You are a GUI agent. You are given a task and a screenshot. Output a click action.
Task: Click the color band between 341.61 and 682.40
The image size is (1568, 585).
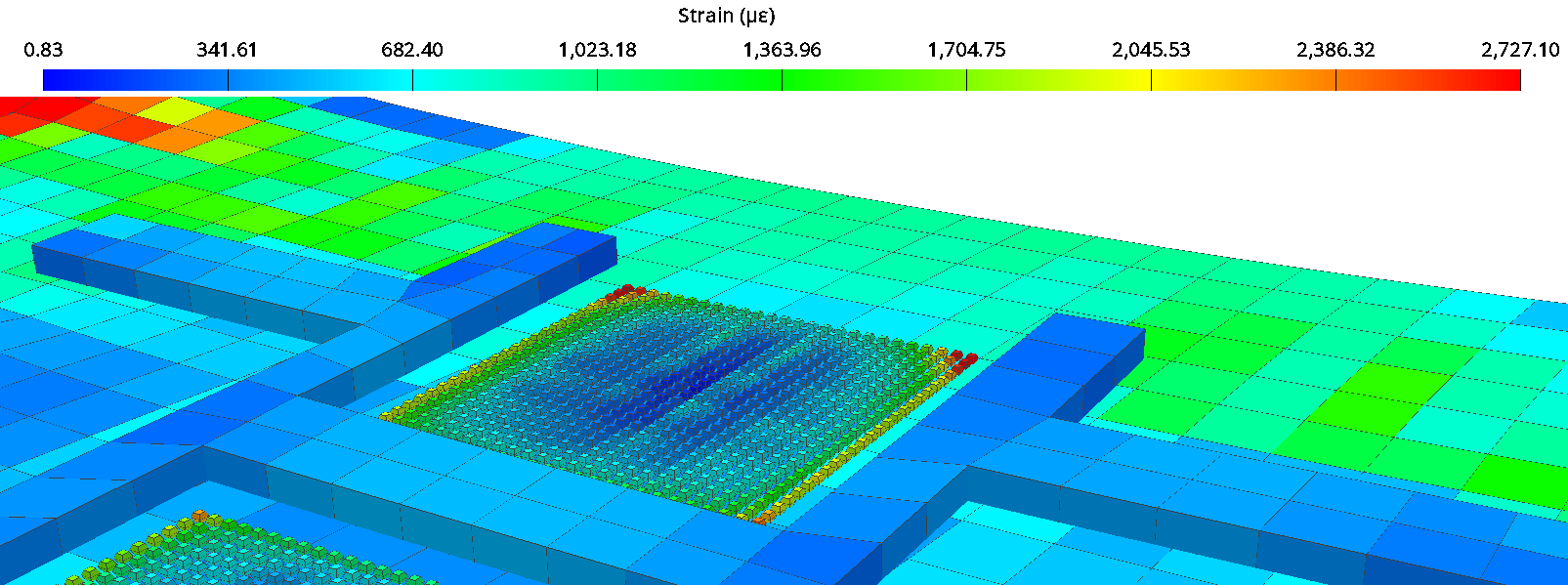[x=320, y=80]
